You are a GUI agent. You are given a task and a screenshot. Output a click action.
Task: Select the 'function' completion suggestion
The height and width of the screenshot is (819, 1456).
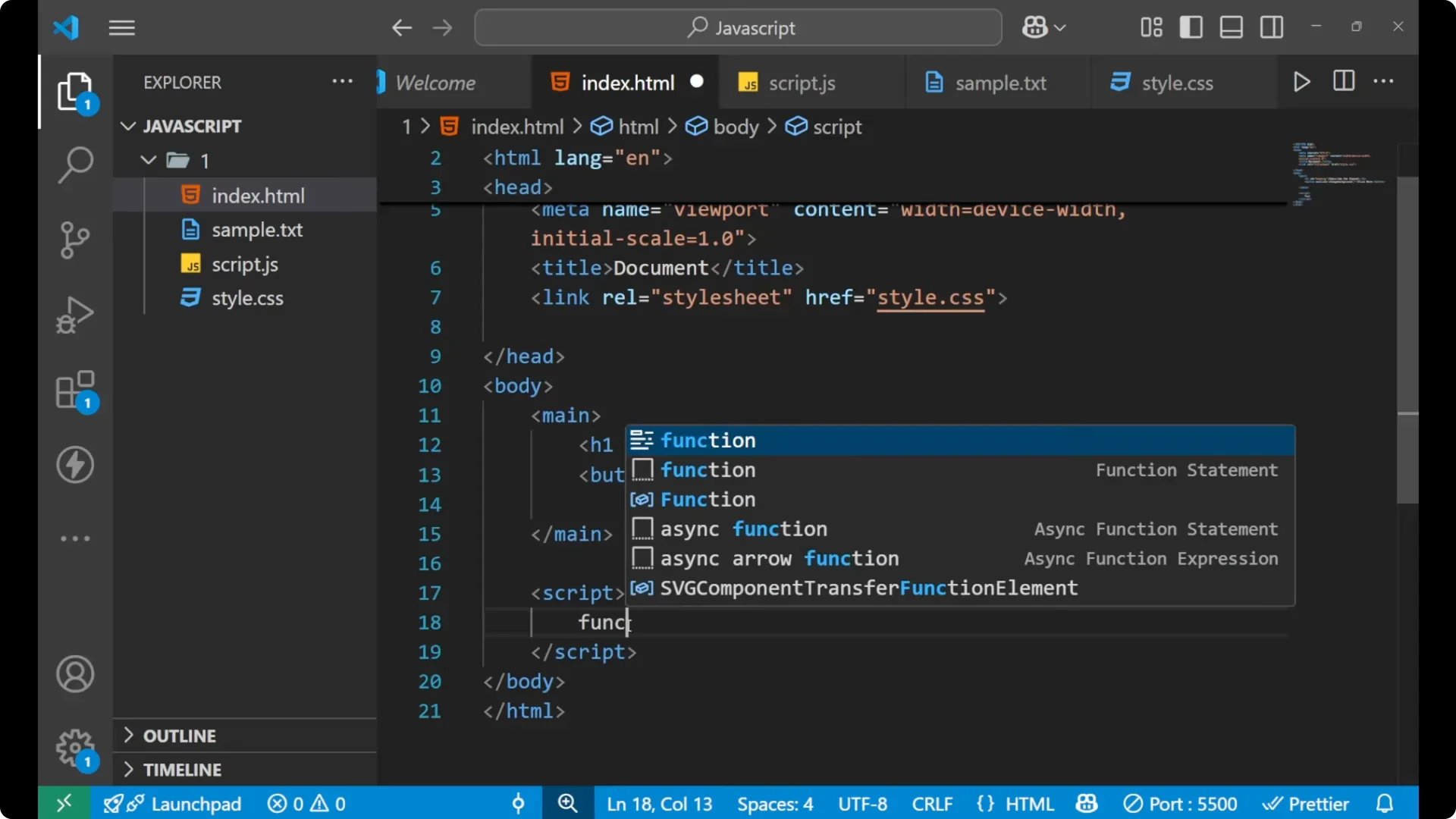pos(708,440)
